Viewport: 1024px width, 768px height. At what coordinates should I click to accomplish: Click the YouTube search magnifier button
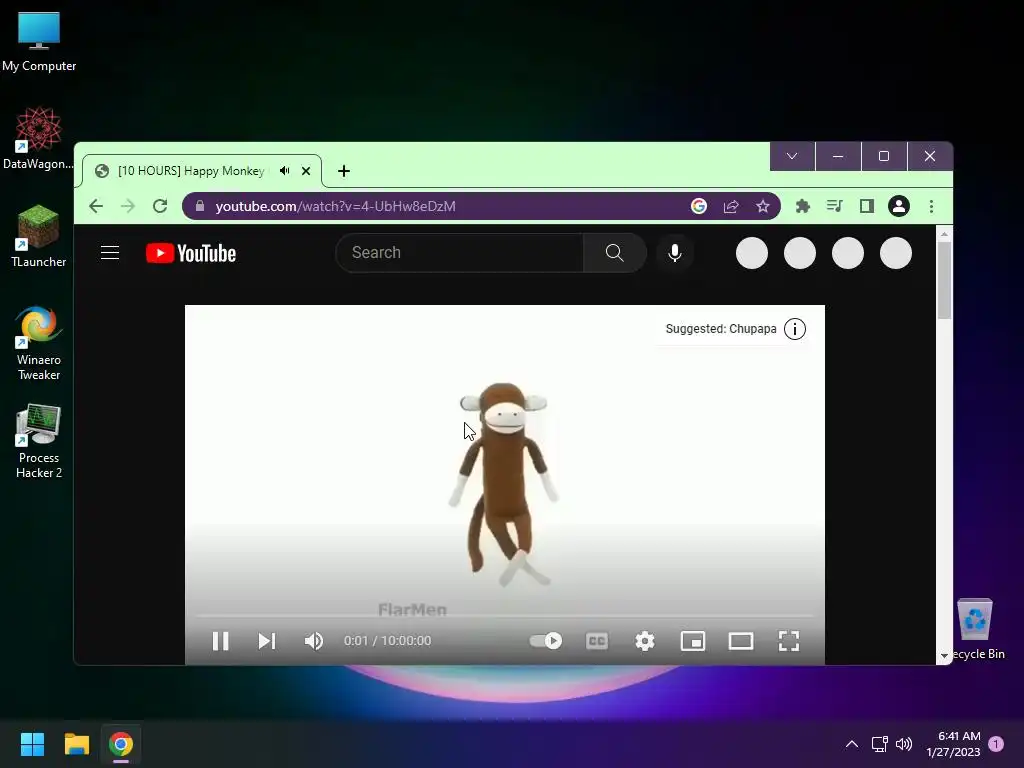coord(615,253)
